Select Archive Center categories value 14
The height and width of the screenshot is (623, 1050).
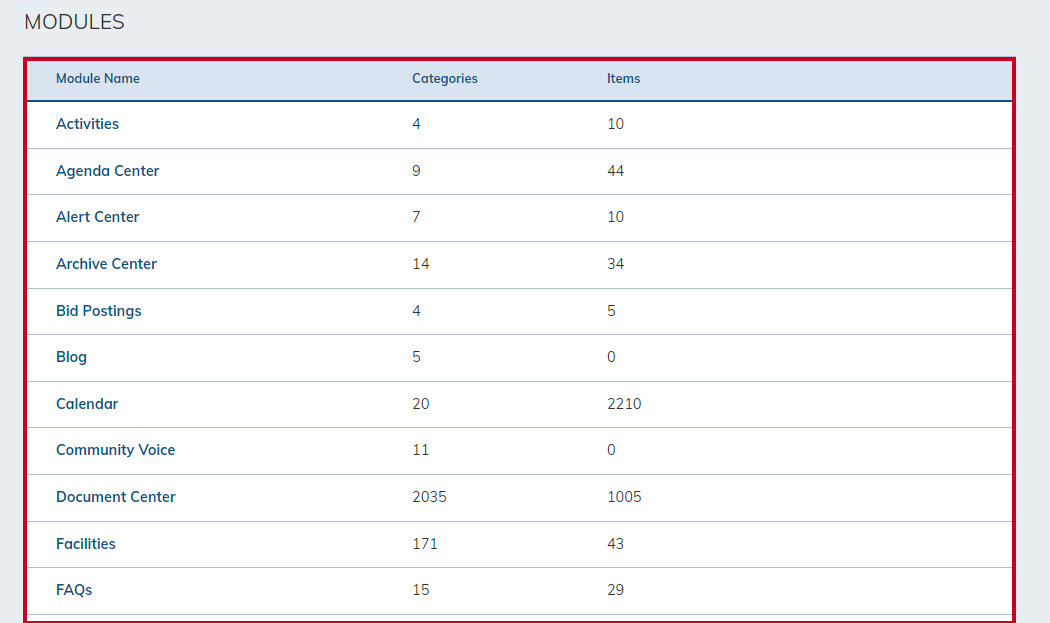421,264
